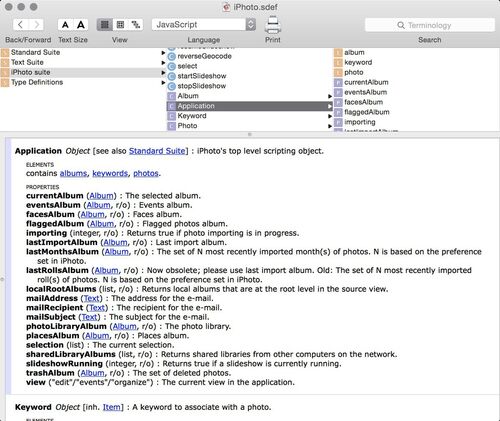The width and height of the screenshot is (500, 421).
Task: Expand arrow next to iPhoto suite
Action: click(x=163, y=73)
